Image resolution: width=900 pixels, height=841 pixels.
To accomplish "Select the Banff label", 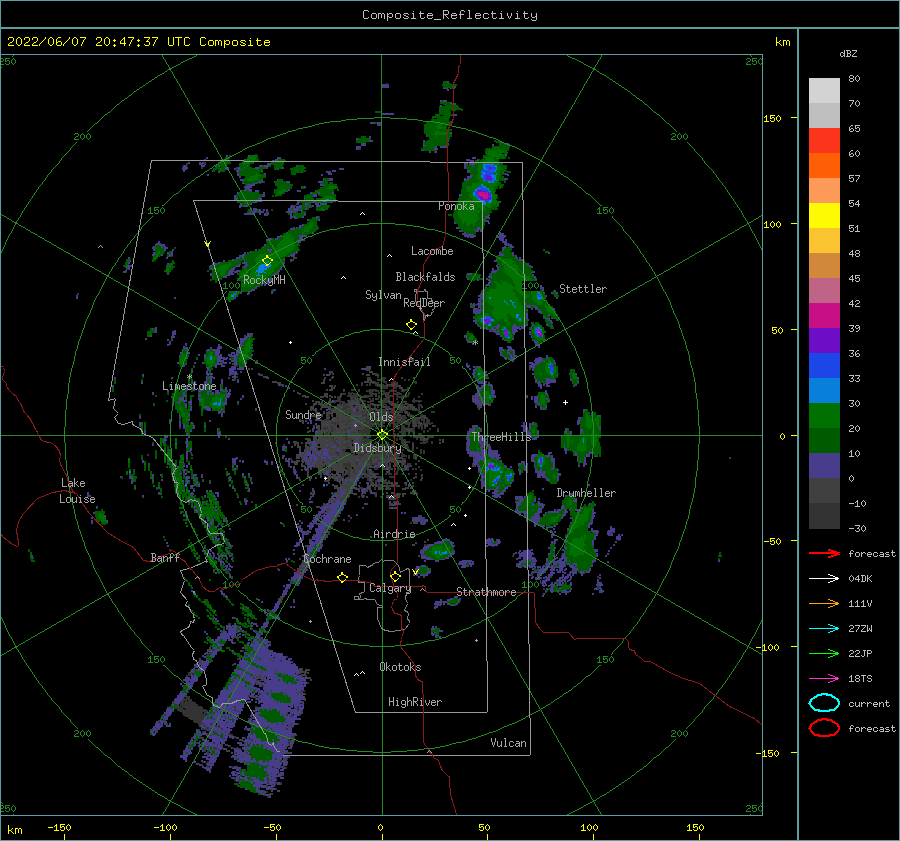I will coord(165,557).
